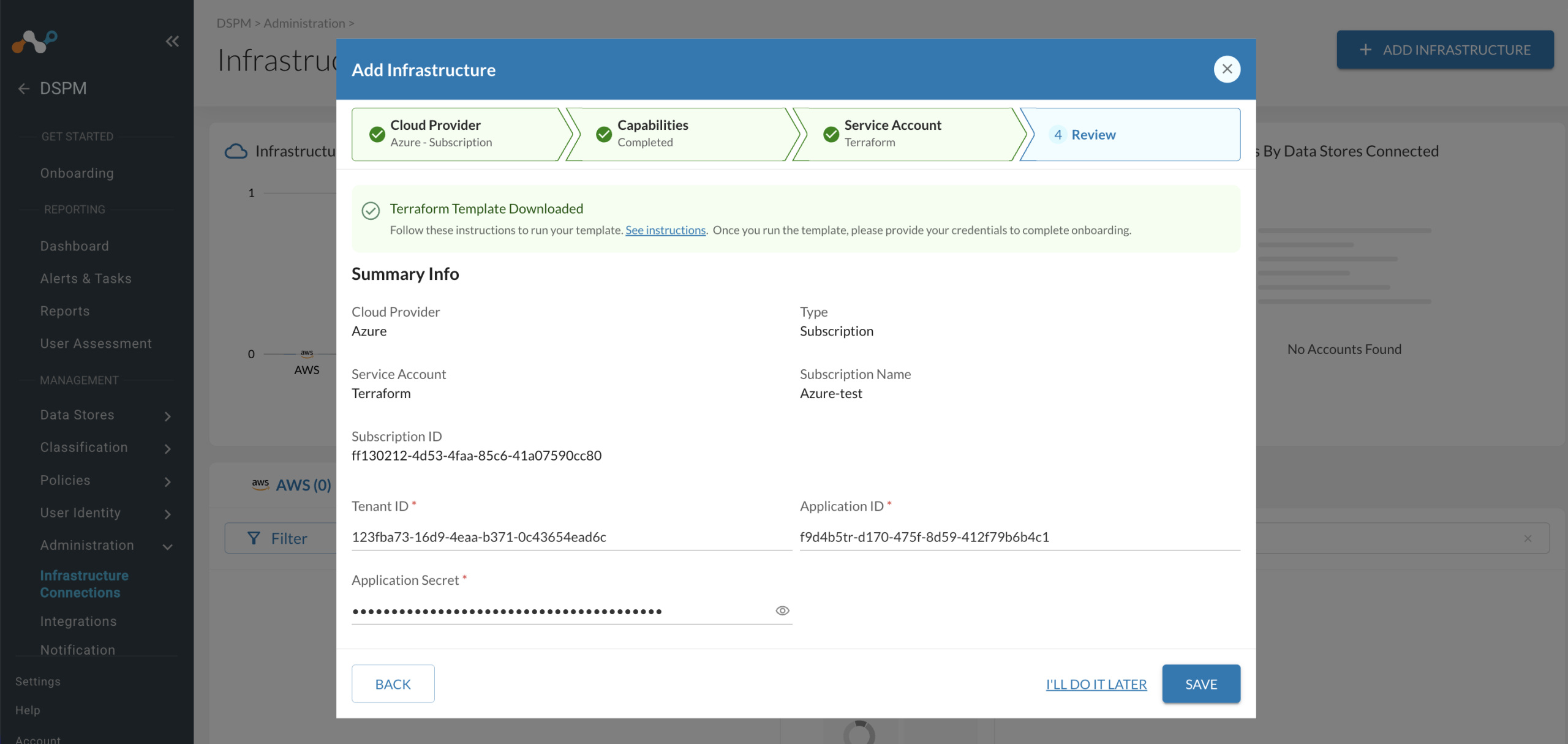Open Help in sidebar footer
Screen dimensions: 1568x744
pos(28,710)
